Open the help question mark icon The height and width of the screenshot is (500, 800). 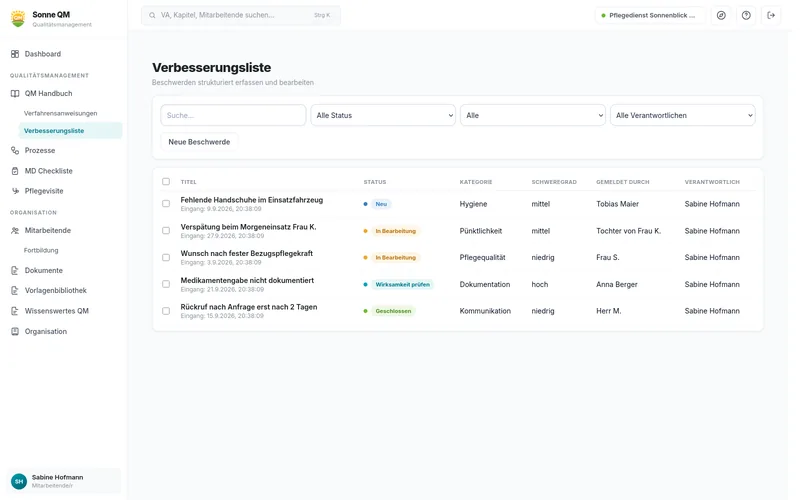coord(746,15)
